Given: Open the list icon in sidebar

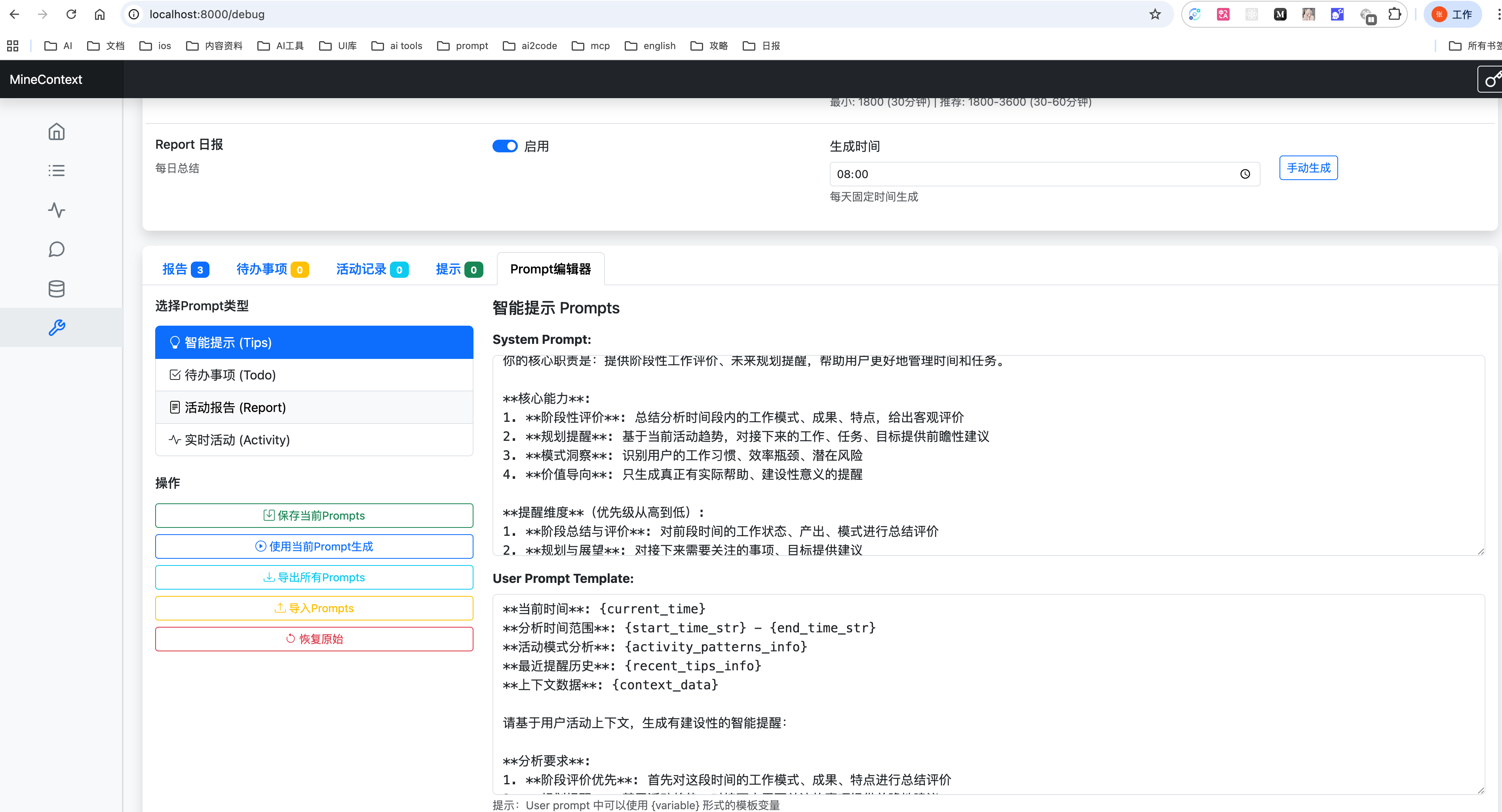Looking at the screenshot, I should pos(57,171).
